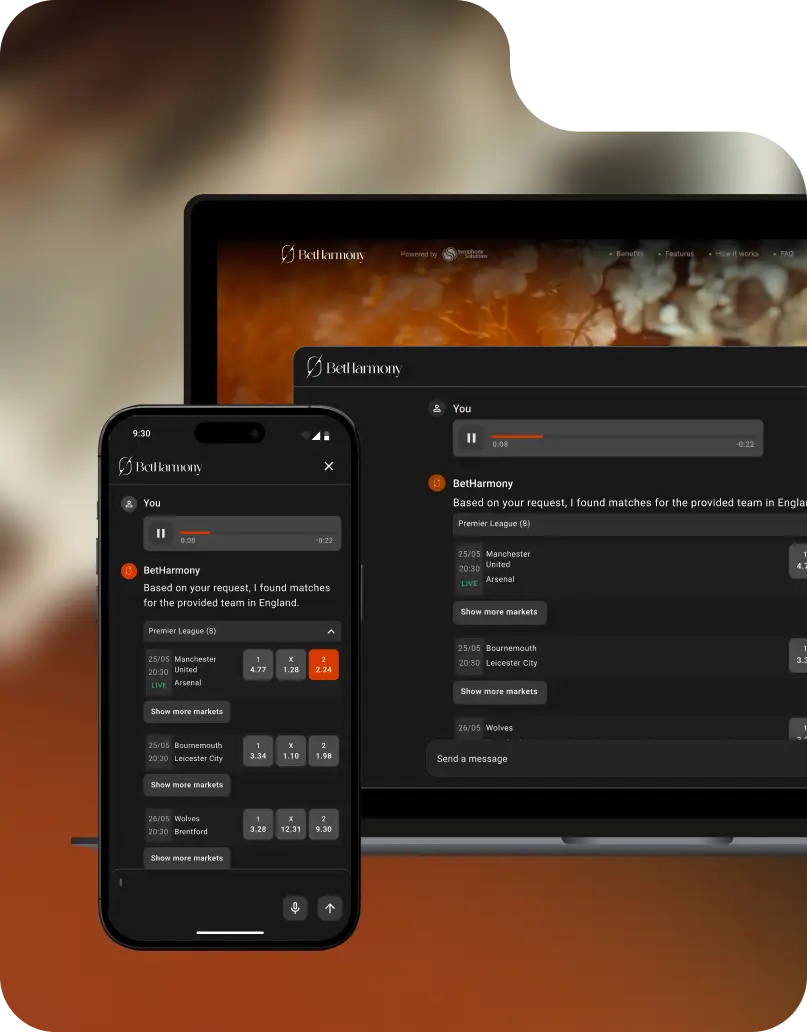Click the orange BetHarmony bot avatar on the phone
807x1032 pixels.
click(x=129, y=571)
